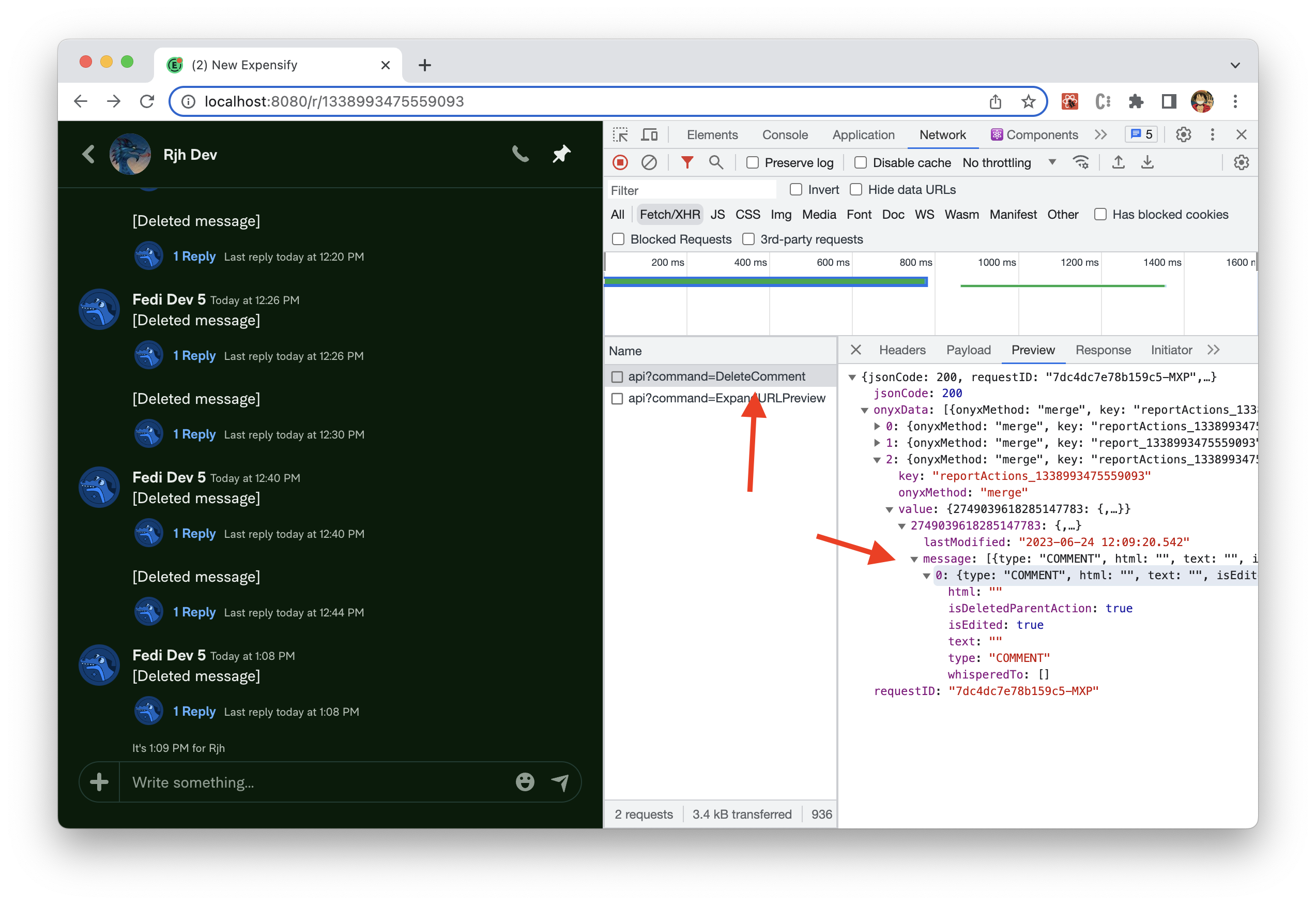Check the Hide data URLs option
The width and height of the screenshot is (1316, 905).
[x=856, y=189]
